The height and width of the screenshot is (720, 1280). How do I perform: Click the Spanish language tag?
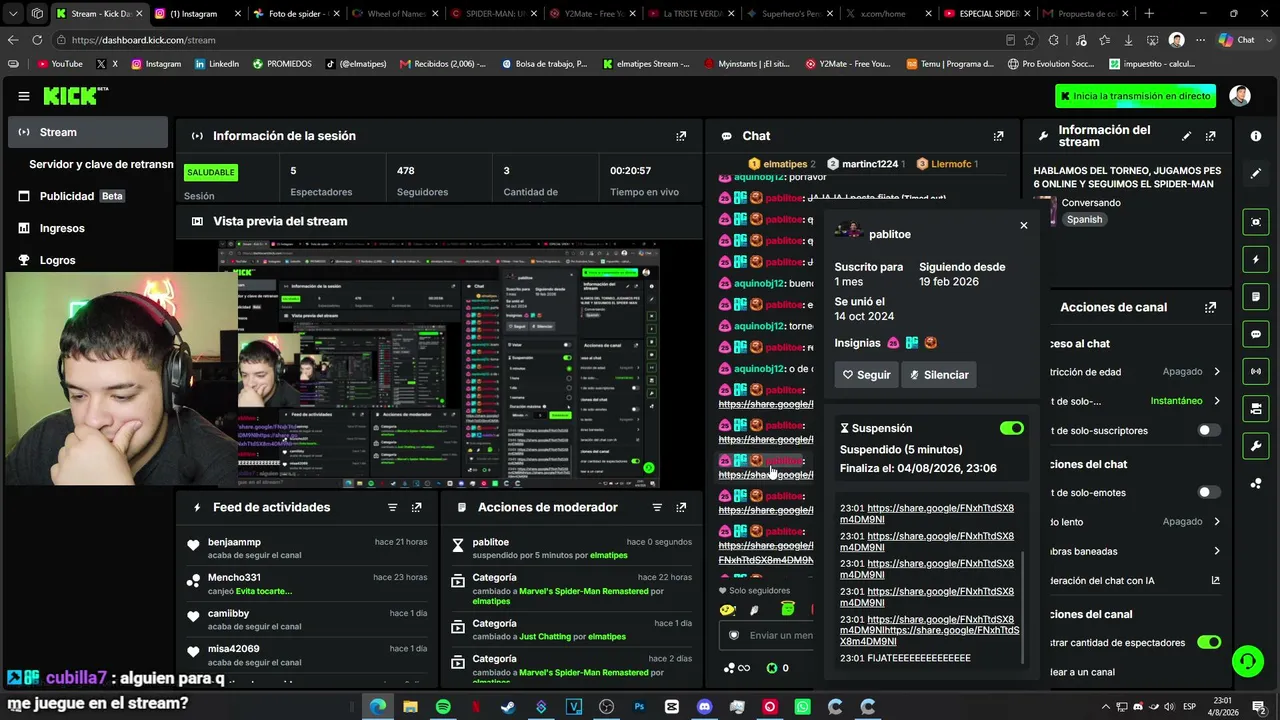point(1084,219)
